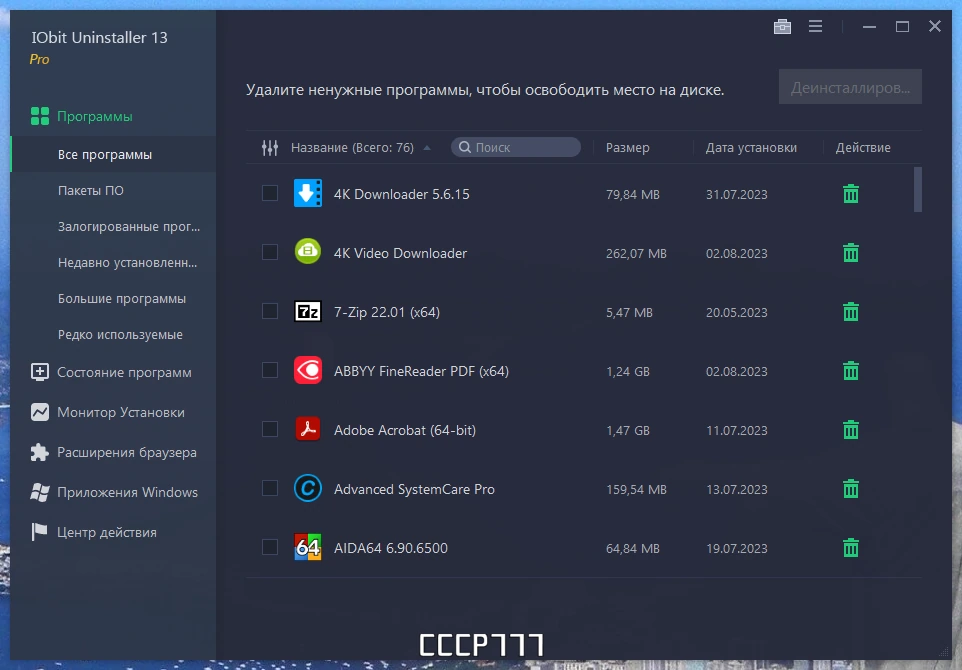
Task: Click the trash icon for 7-Zip 22.01 (x64)
Action: click(x=850, y=312)
